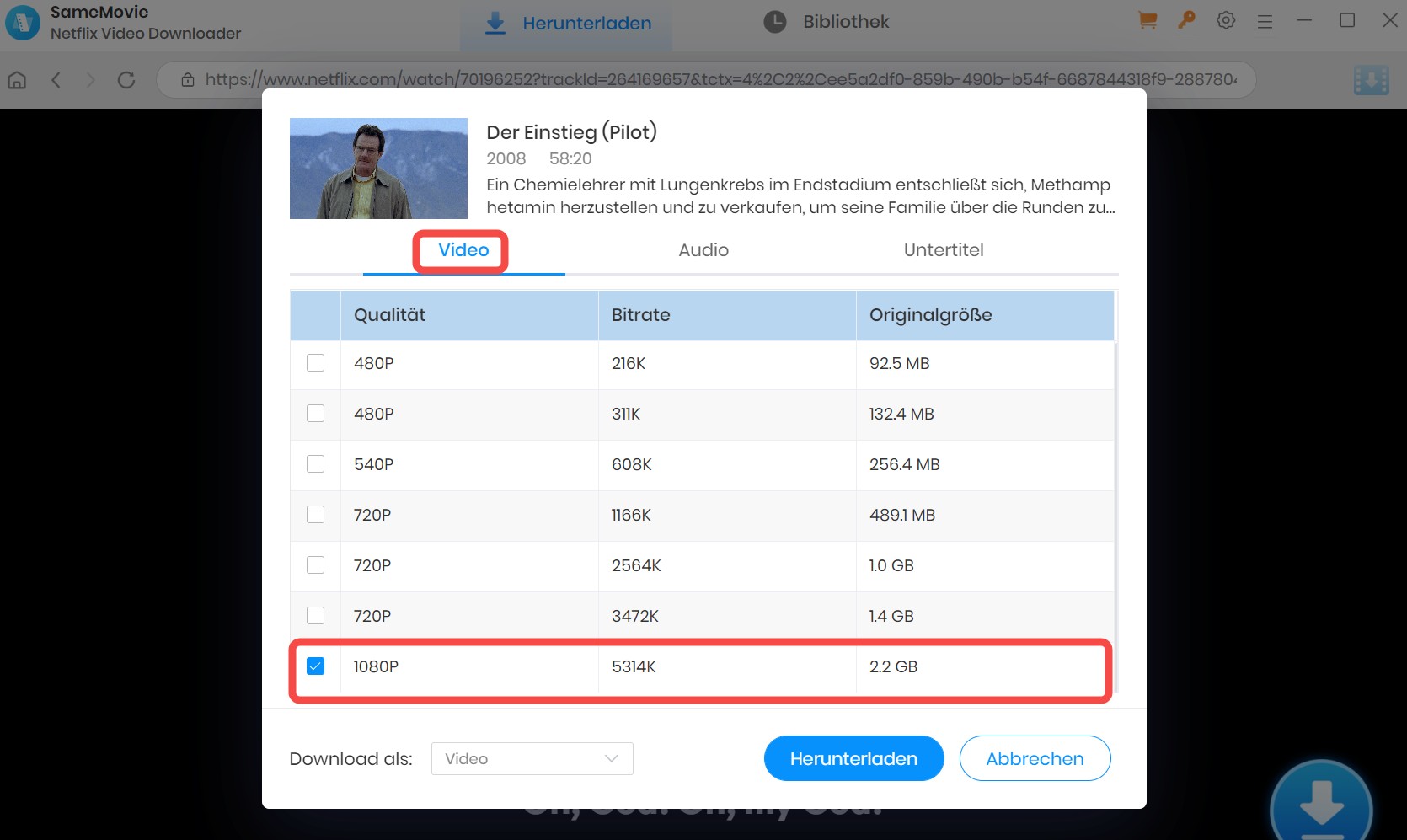Screen dimensions: 1407x840
Task: Minimize the SameMovie window
Action: click(x=1304, y=20)
